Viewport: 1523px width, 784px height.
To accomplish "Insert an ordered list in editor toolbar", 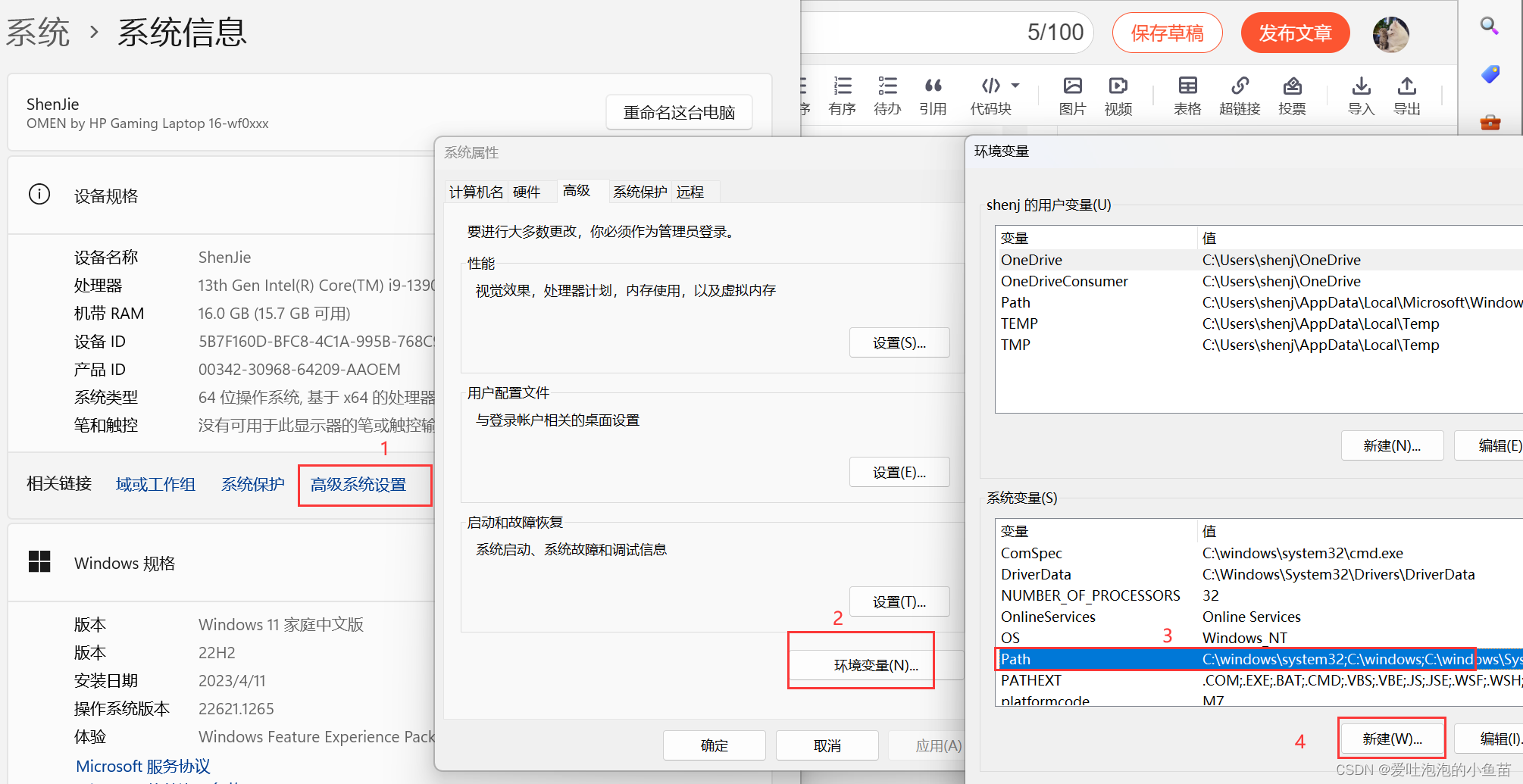I will click(x=842, y=95).
